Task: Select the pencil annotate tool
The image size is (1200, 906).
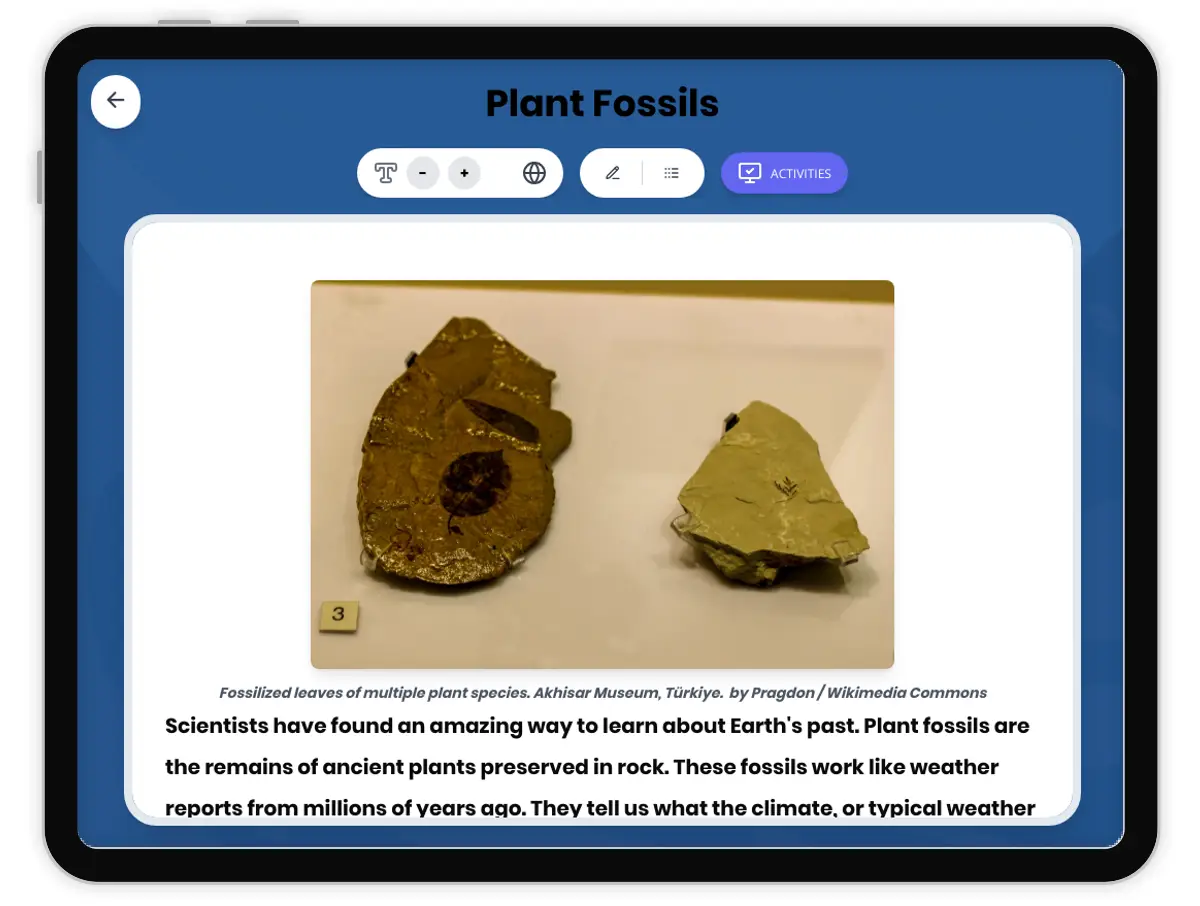Action: coord(612,173)
